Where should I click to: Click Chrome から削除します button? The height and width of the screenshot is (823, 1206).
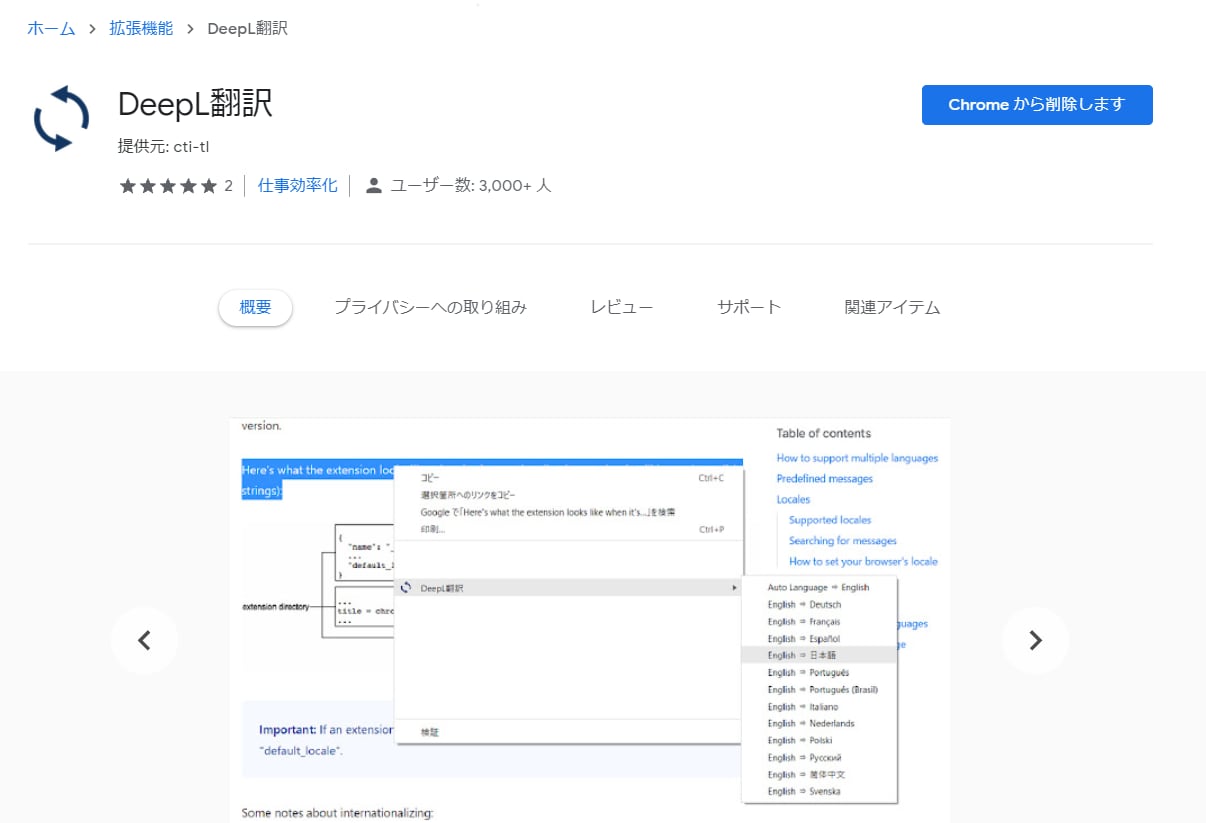coord(1037,105)
